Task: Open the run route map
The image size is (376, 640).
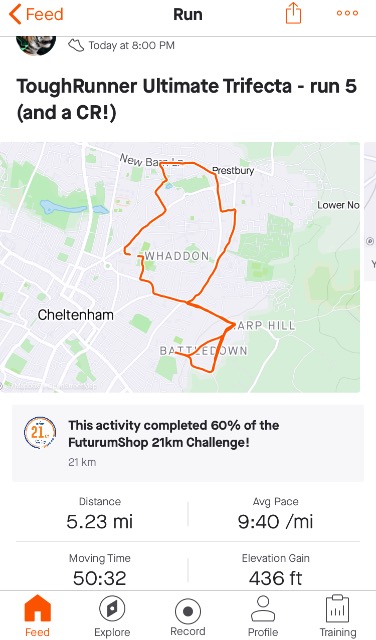Action: click(180, 267)
